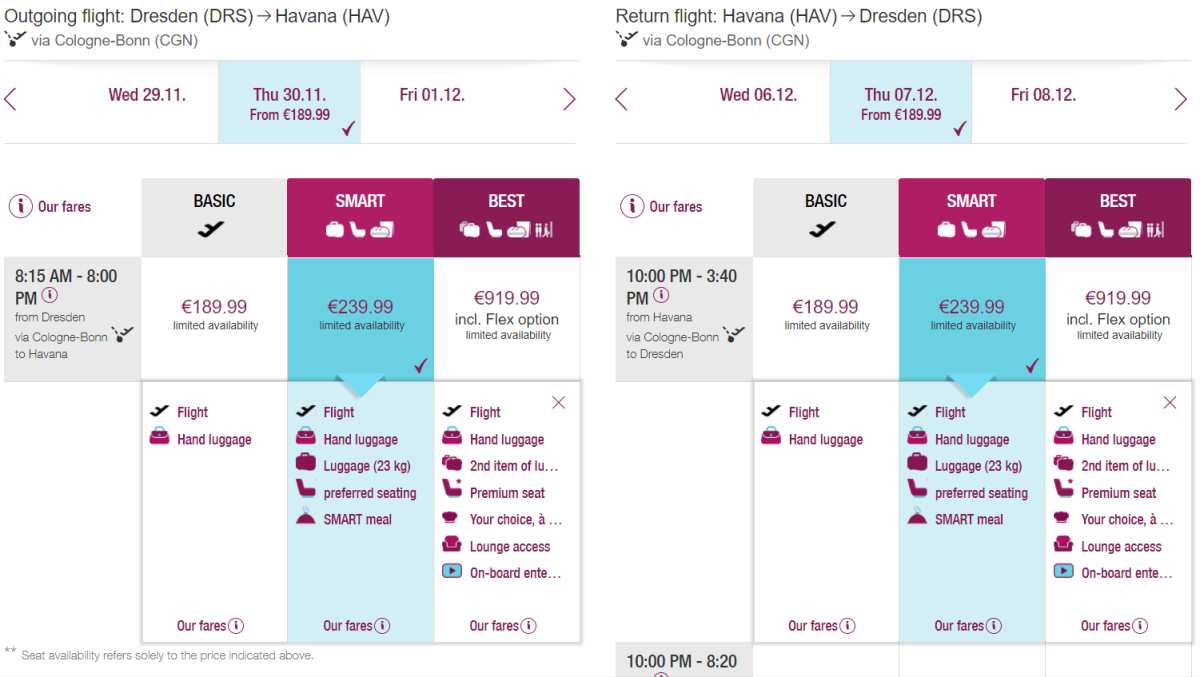The height and width of the screenshot is (677, 1200).
Task: Show later outgoing dates with right arrow
Action: click(569, 99)
